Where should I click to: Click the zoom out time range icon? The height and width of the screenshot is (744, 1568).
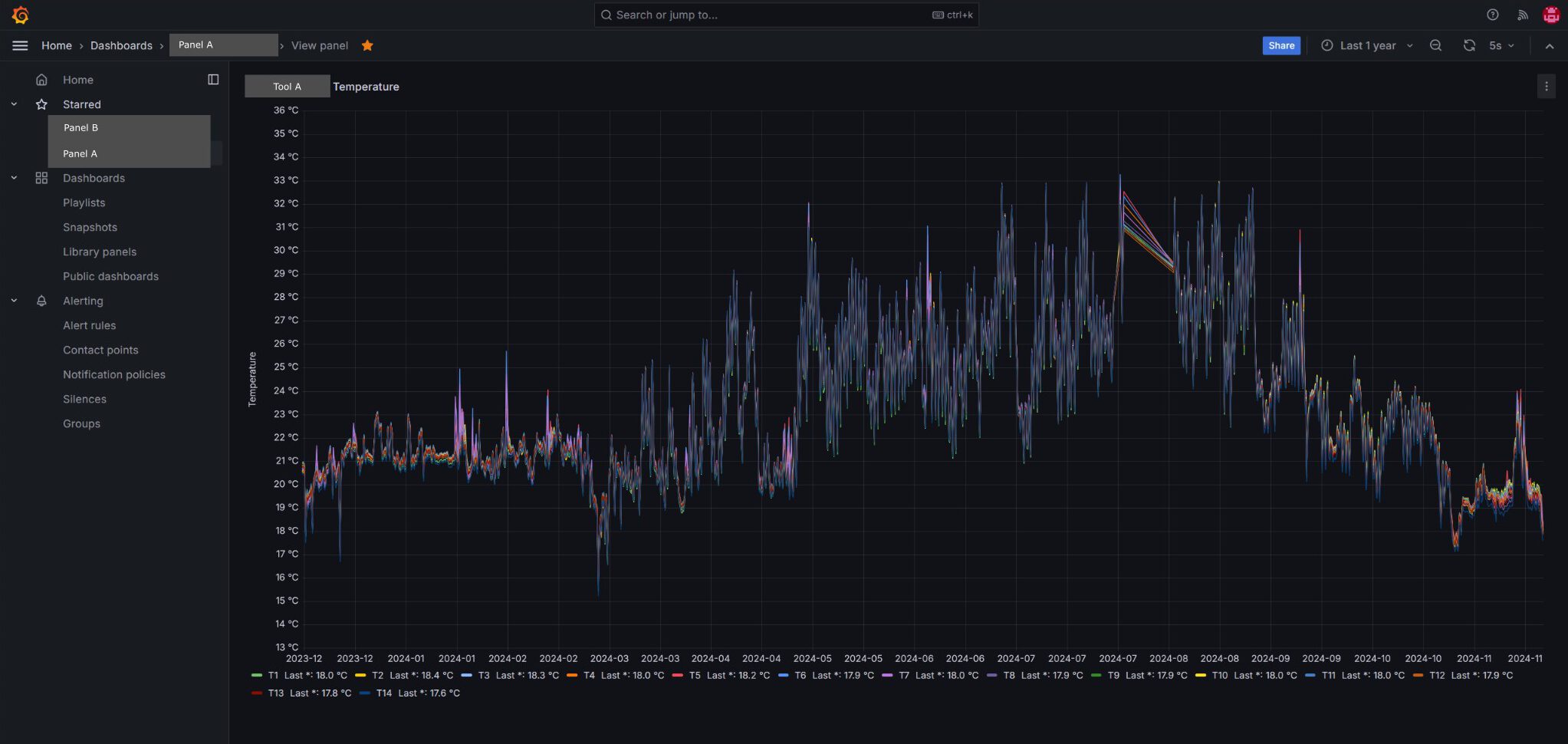pyautogui.click(x=1435, y=46)
